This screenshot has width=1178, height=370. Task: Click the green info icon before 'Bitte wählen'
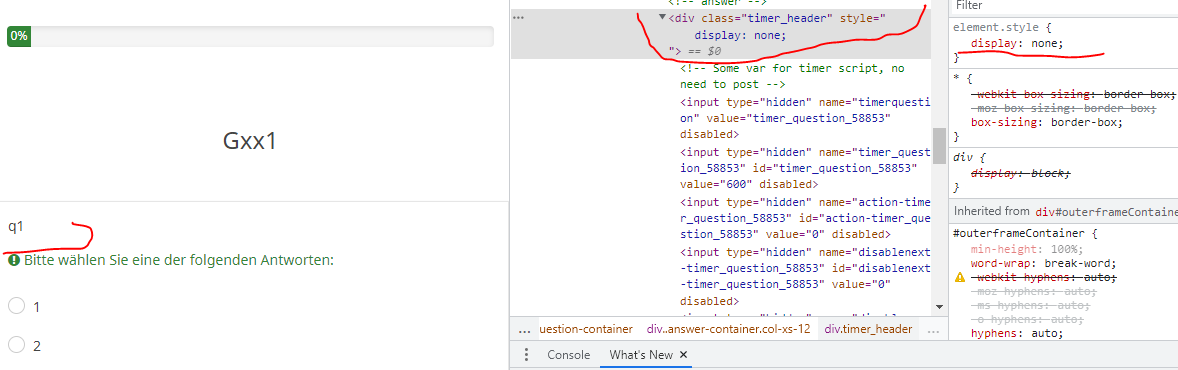click(x=14, y=260)
